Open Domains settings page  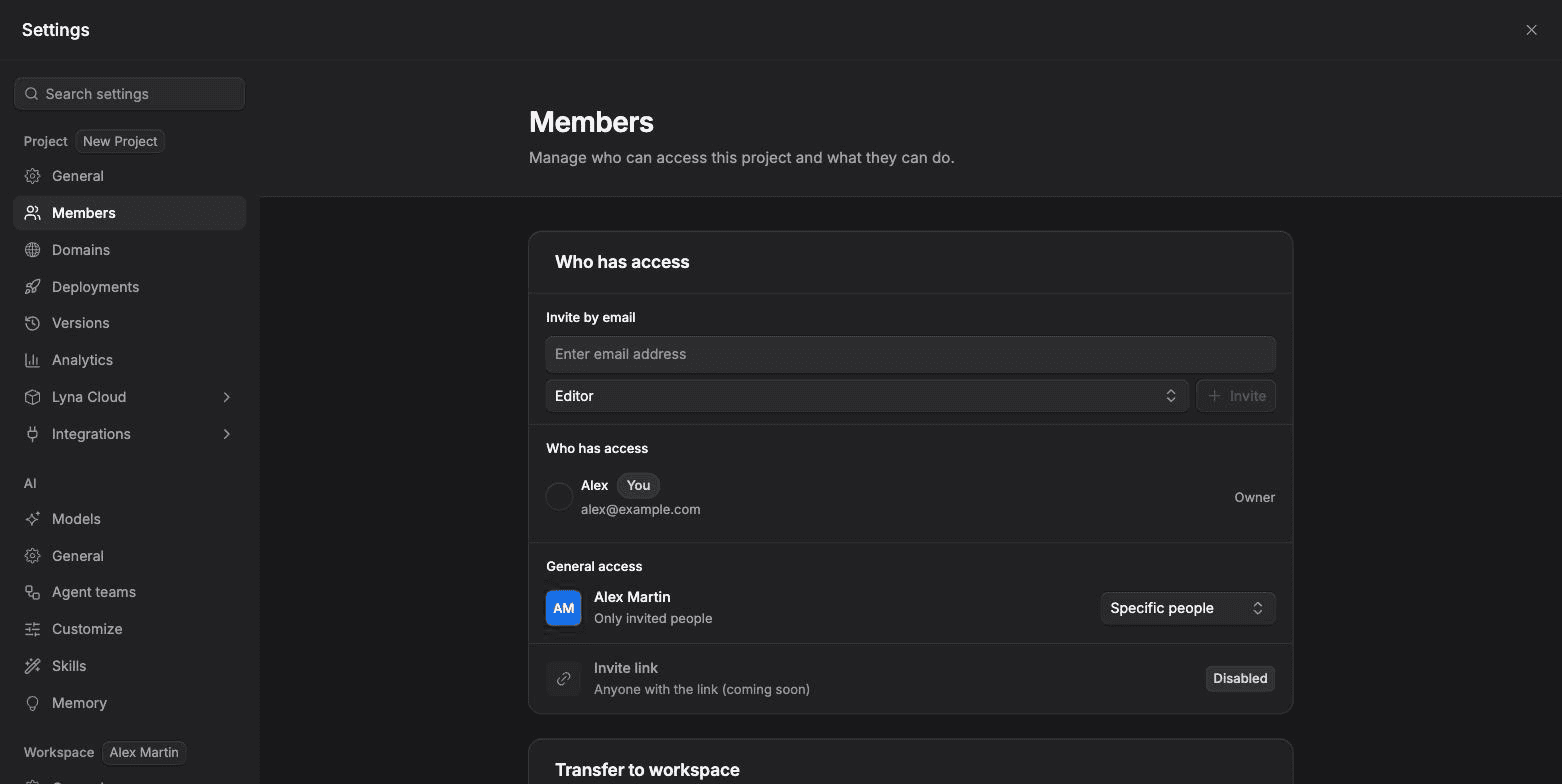pyautogui.click(x=129, y=250)
